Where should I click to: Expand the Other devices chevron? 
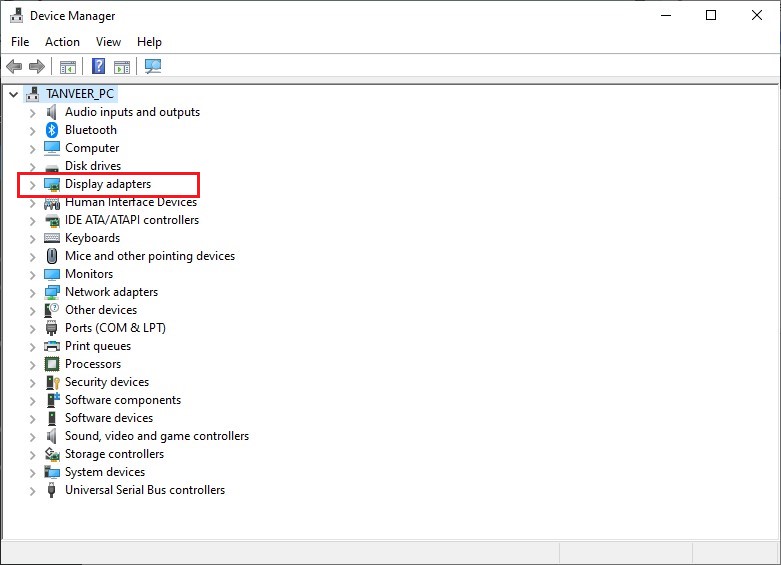32,311
